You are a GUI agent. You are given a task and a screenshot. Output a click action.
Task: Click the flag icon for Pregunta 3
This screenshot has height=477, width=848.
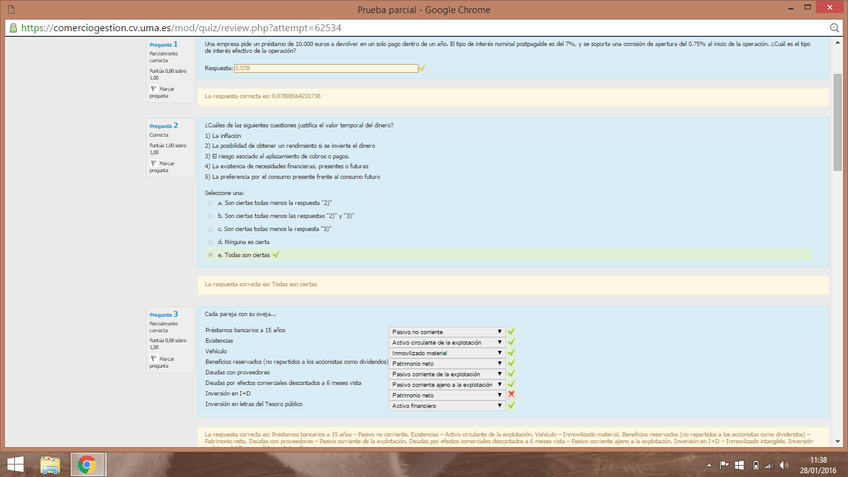click(x=153, y=359)
